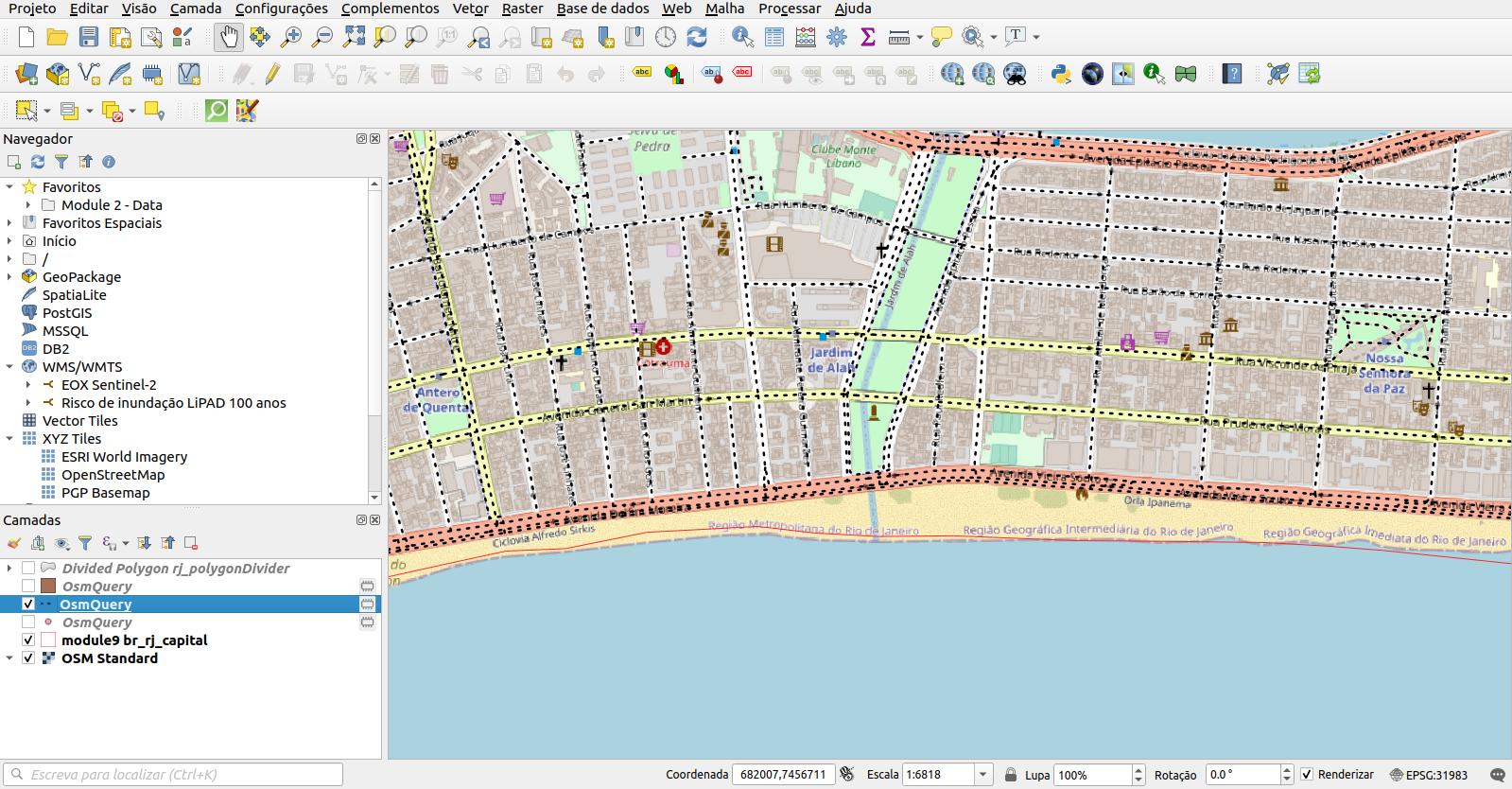Enable the first OsmQuery brown polygon layer
Screen dimensions: 1512x789
point(28,587)
